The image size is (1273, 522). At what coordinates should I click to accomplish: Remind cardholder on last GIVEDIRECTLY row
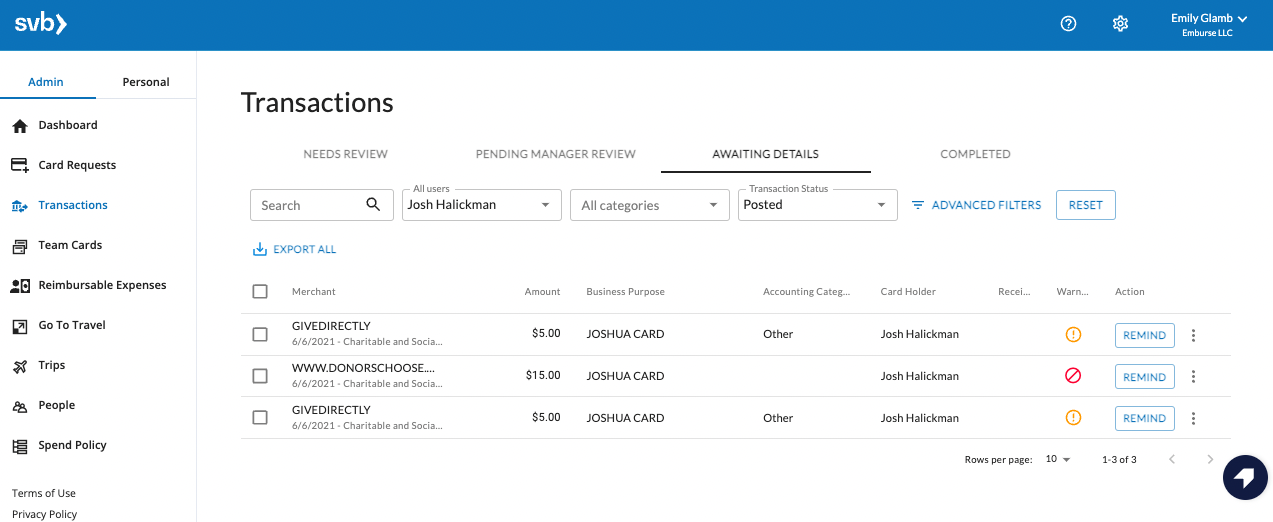click(1145, 418)
